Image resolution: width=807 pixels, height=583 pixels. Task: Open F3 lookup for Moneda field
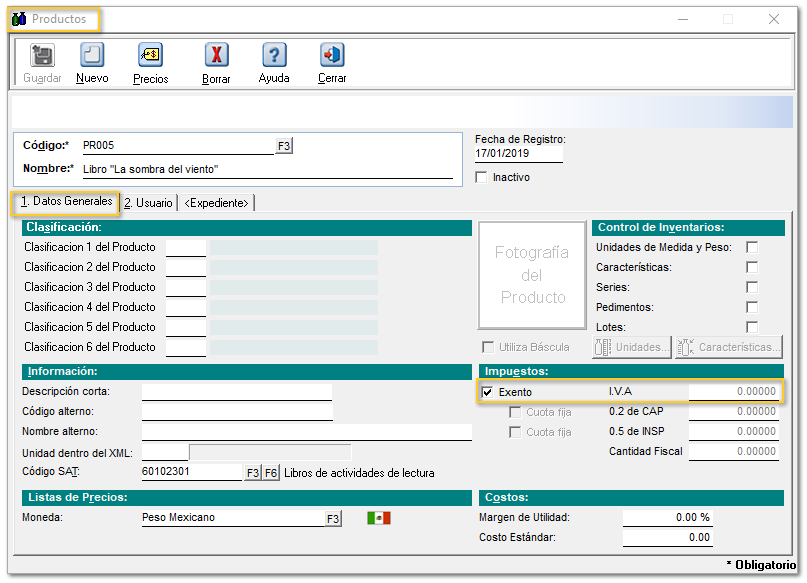(x=333, y=518)
